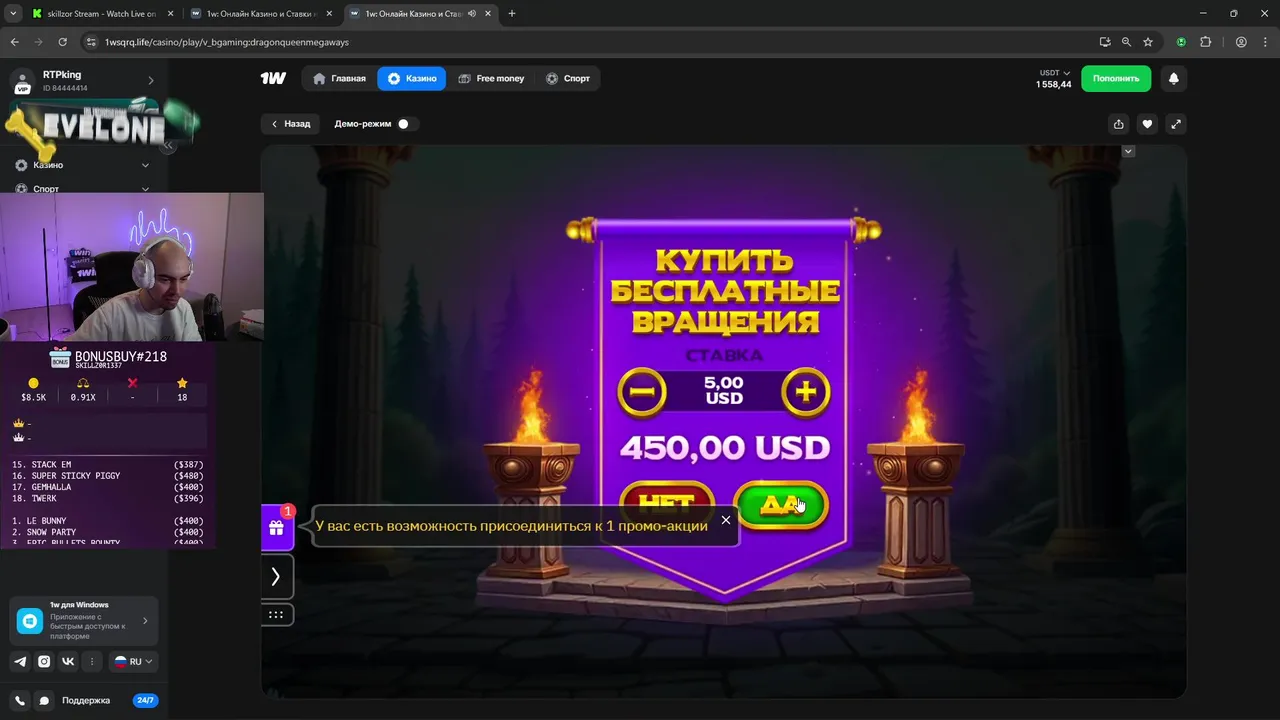Call support via phone icon
Viewport: 1280px width, 720px height.
click(20, 701)
